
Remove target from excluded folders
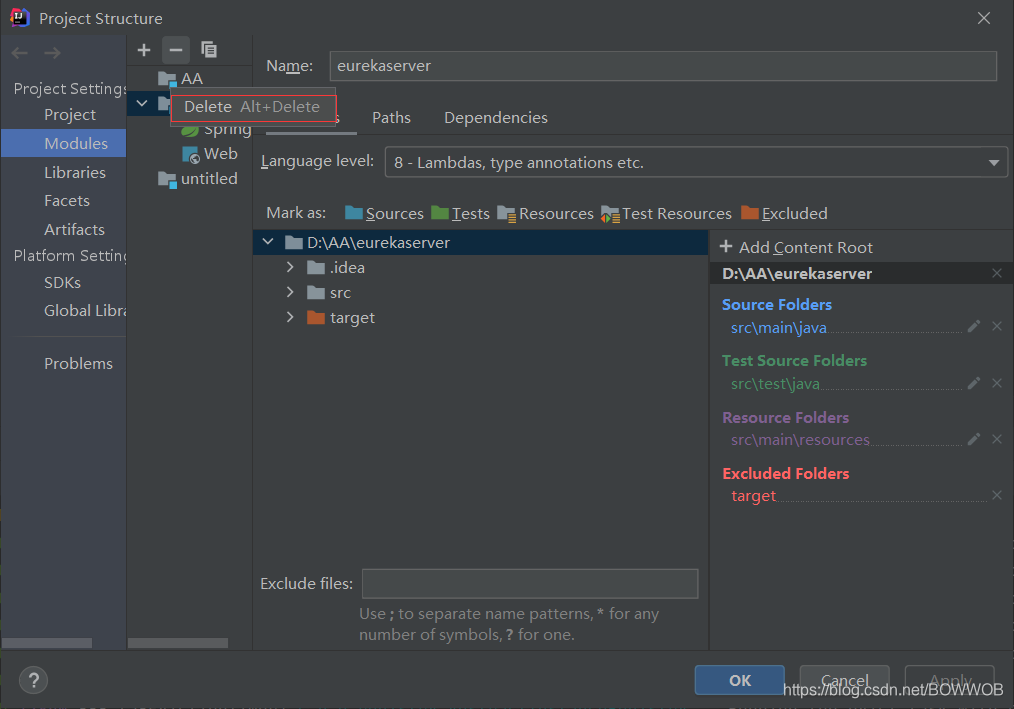tap(997, 495)
